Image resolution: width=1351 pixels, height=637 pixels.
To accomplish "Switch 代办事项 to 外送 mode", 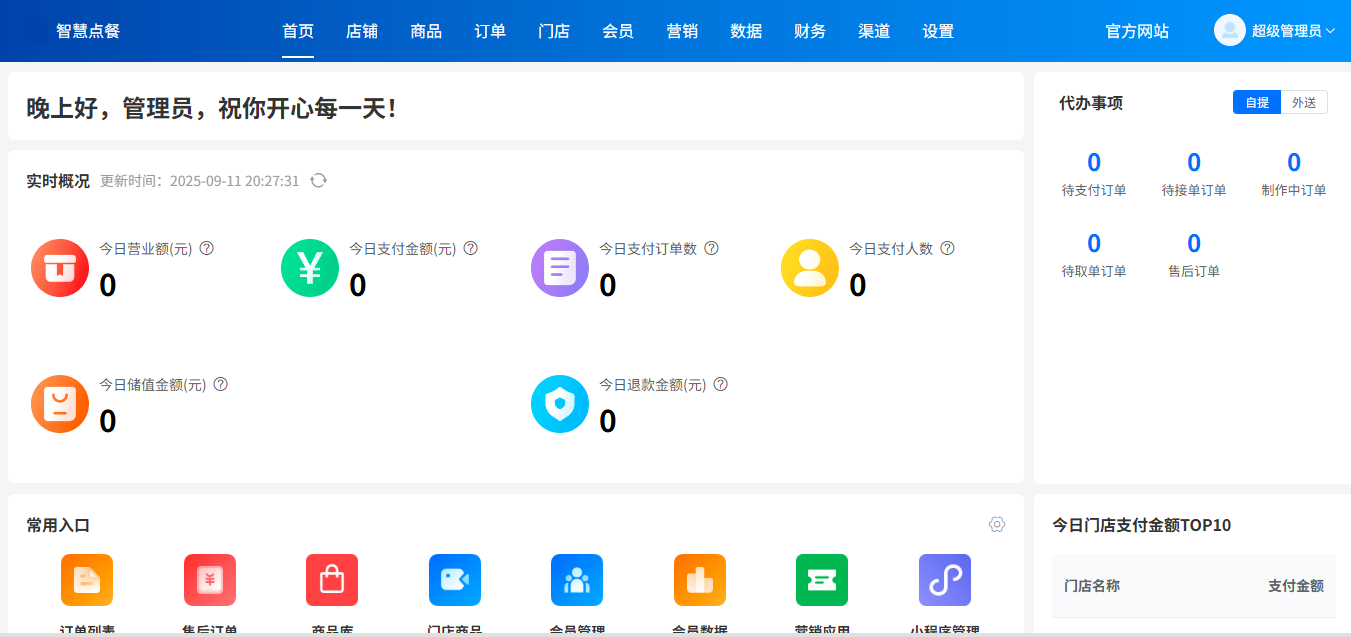I will coord(1305,101).
